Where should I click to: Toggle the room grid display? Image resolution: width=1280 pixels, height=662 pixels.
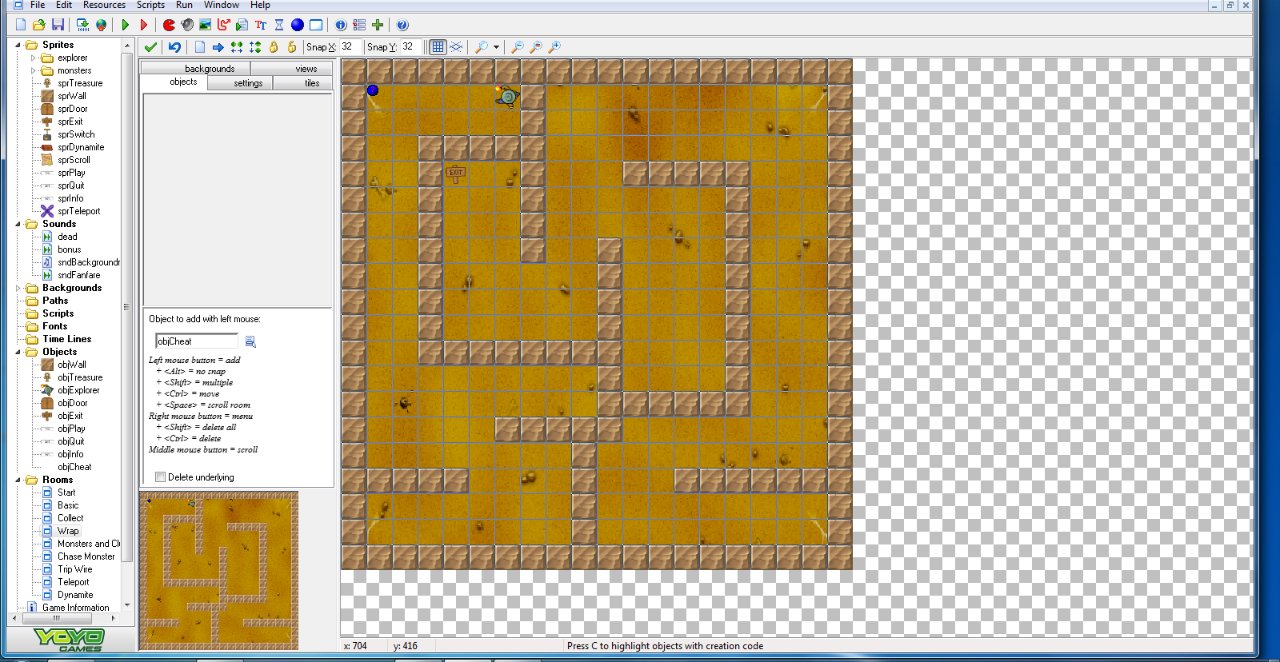(x=437, y=47)
